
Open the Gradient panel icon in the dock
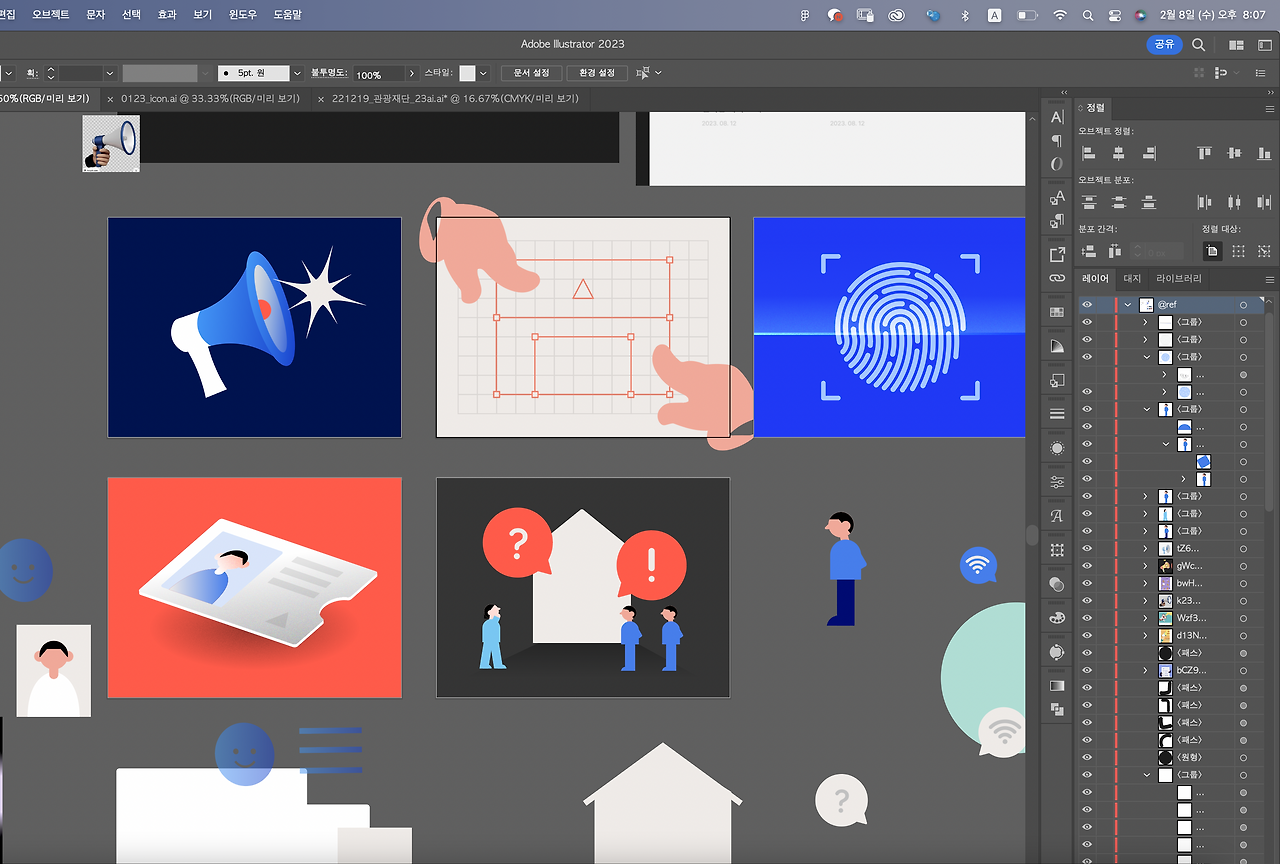(x=1057, y=686)
